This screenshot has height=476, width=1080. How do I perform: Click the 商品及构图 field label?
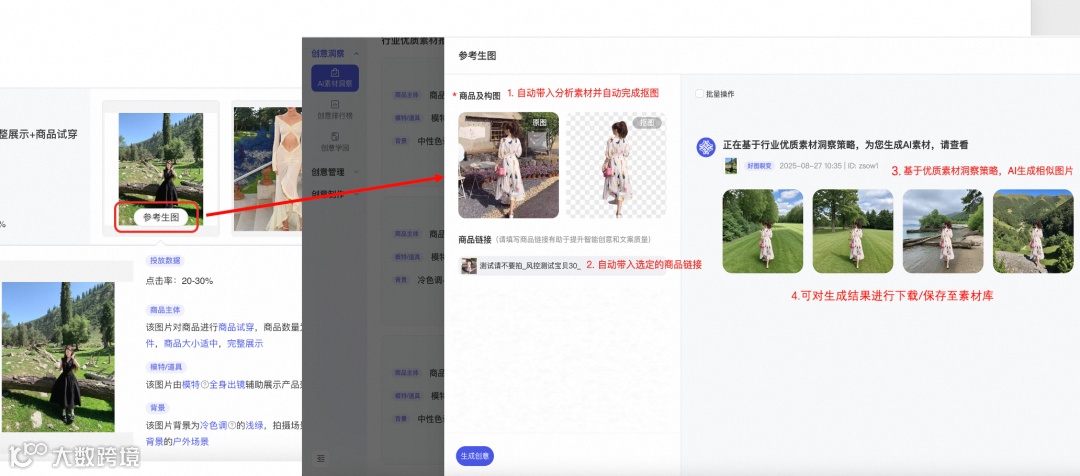[480, 96]
